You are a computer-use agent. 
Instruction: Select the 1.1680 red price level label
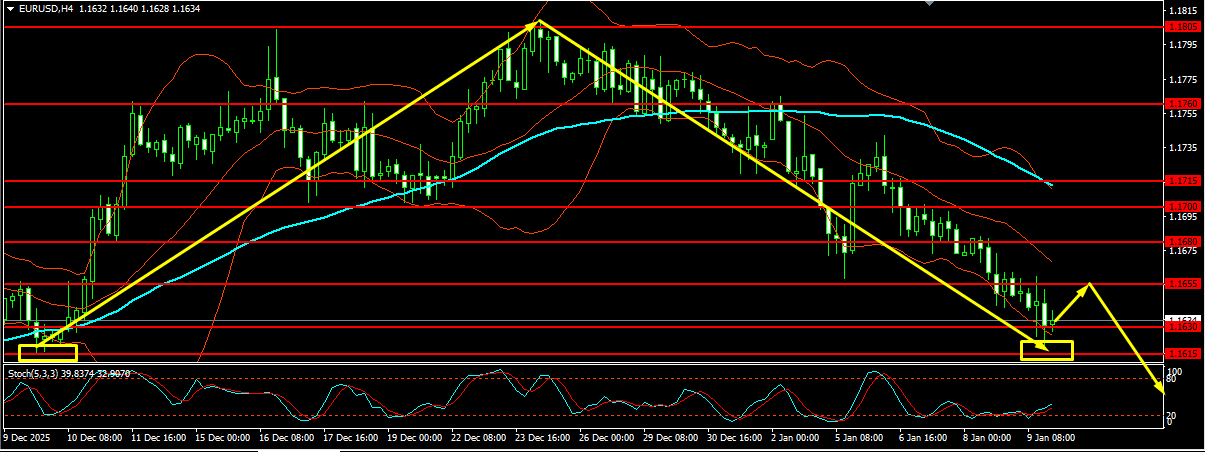(1183, 242)
